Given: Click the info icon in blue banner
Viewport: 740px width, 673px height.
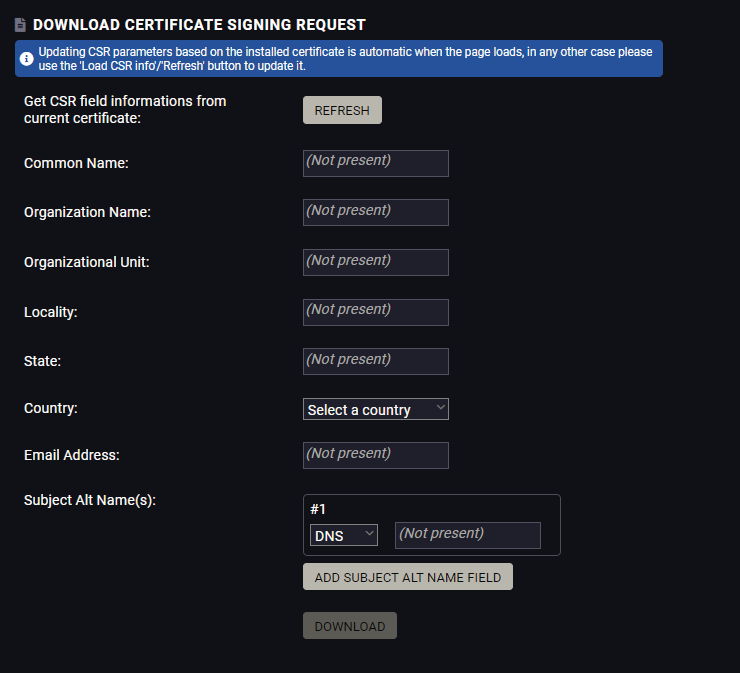Looking at the screenshot, I should coord(27,59).
